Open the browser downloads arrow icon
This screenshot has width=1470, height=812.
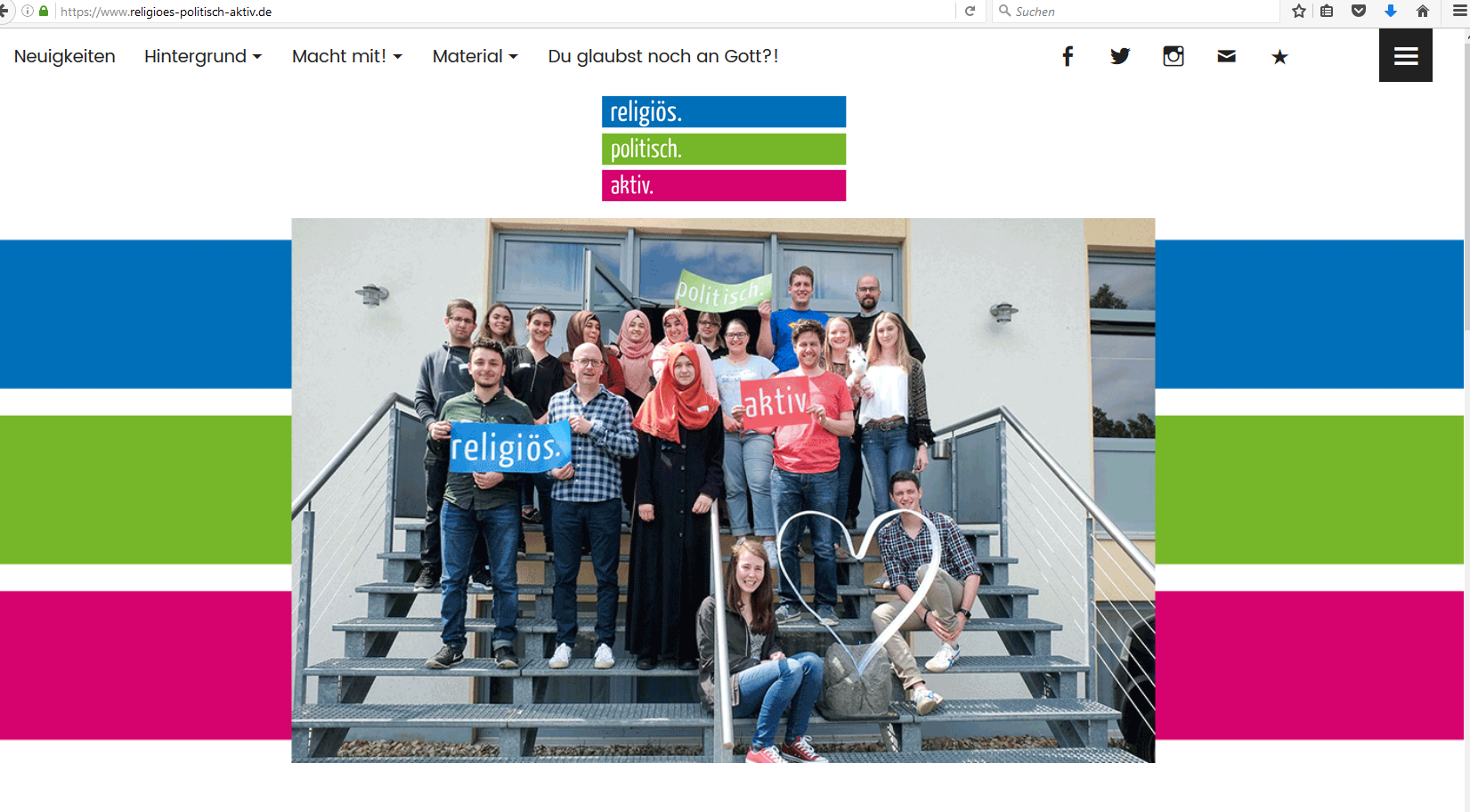click(1391, 11)
